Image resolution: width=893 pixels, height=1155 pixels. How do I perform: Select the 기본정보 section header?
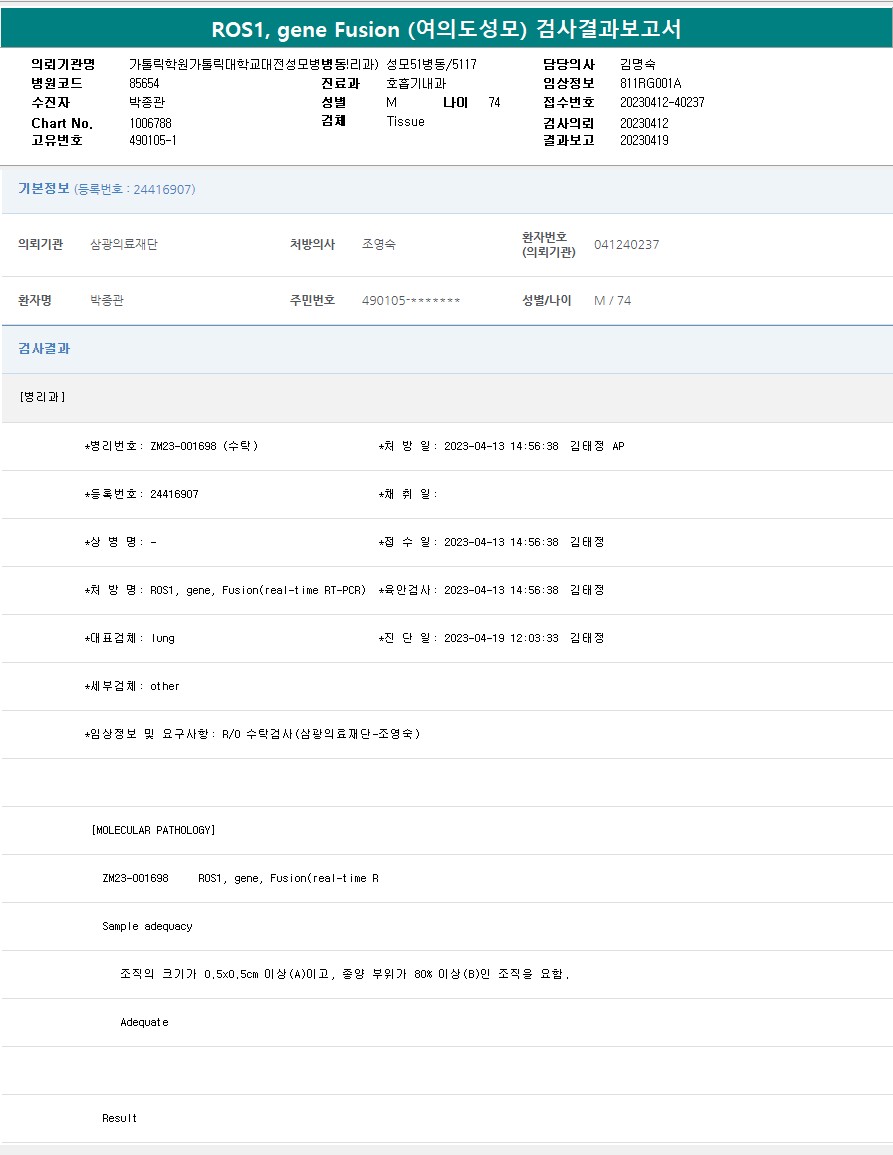tap(44, 189)
